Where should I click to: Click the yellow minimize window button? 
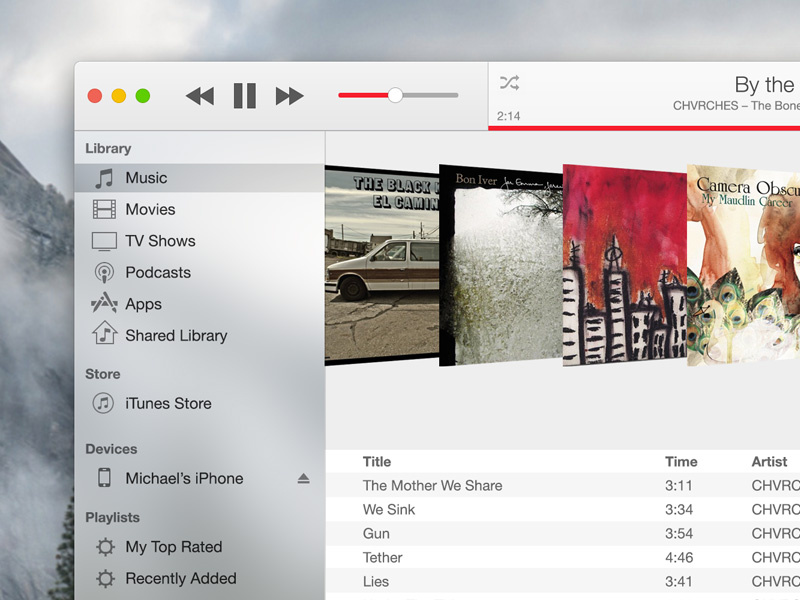[119, 95]
